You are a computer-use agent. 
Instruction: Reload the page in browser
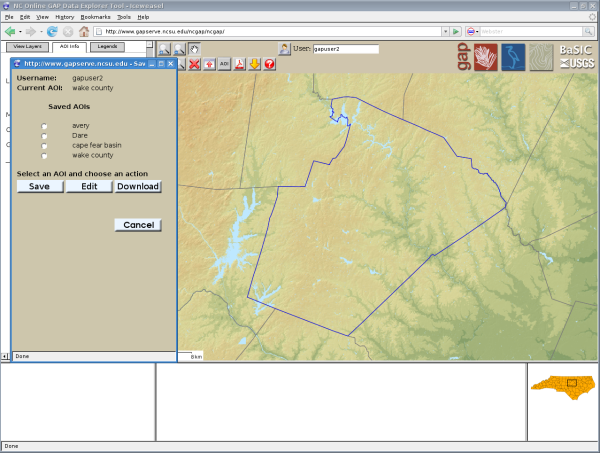click(x=52, y=31)
